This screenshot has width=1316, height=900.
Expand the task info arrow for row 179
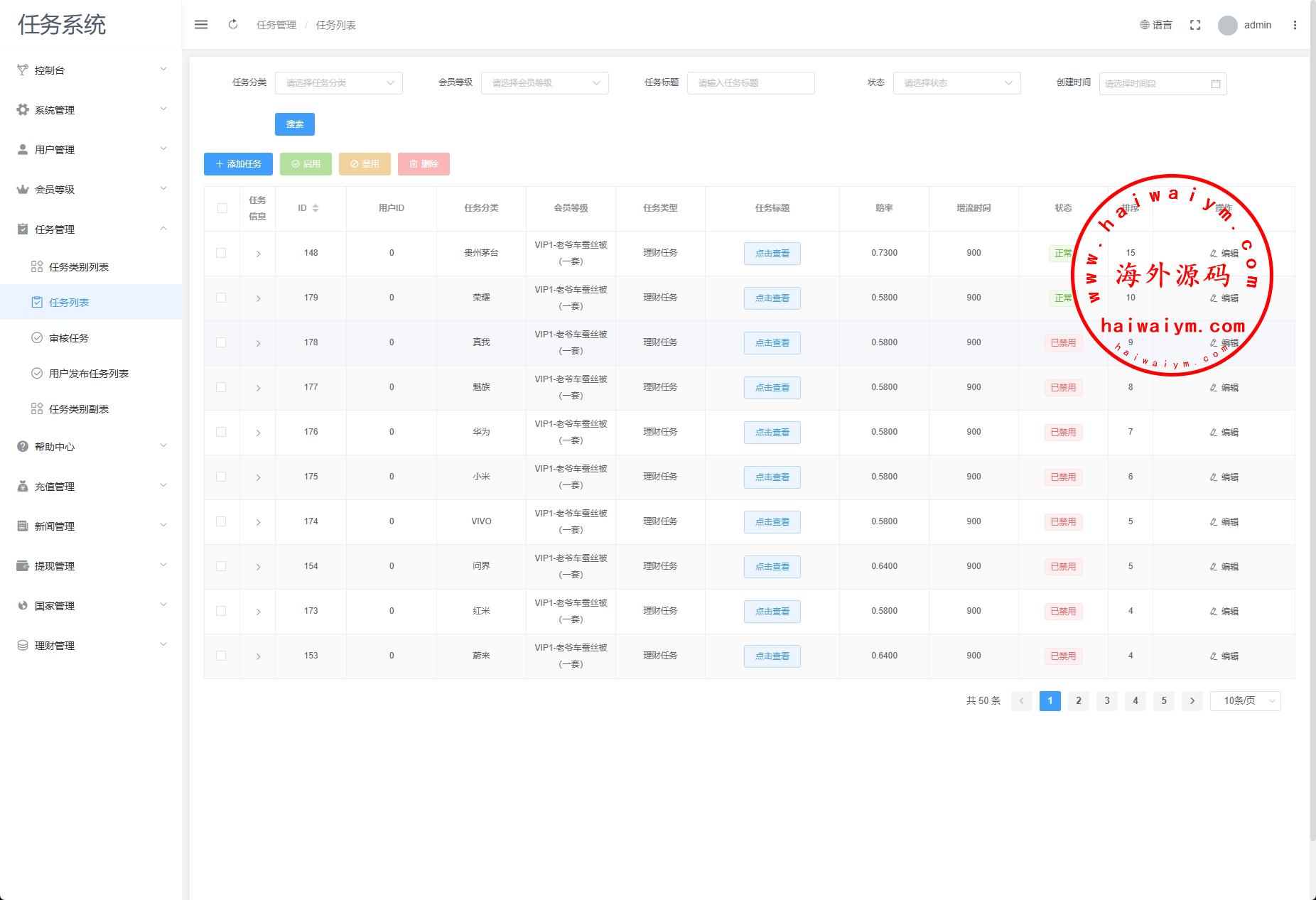click(258, 298)
